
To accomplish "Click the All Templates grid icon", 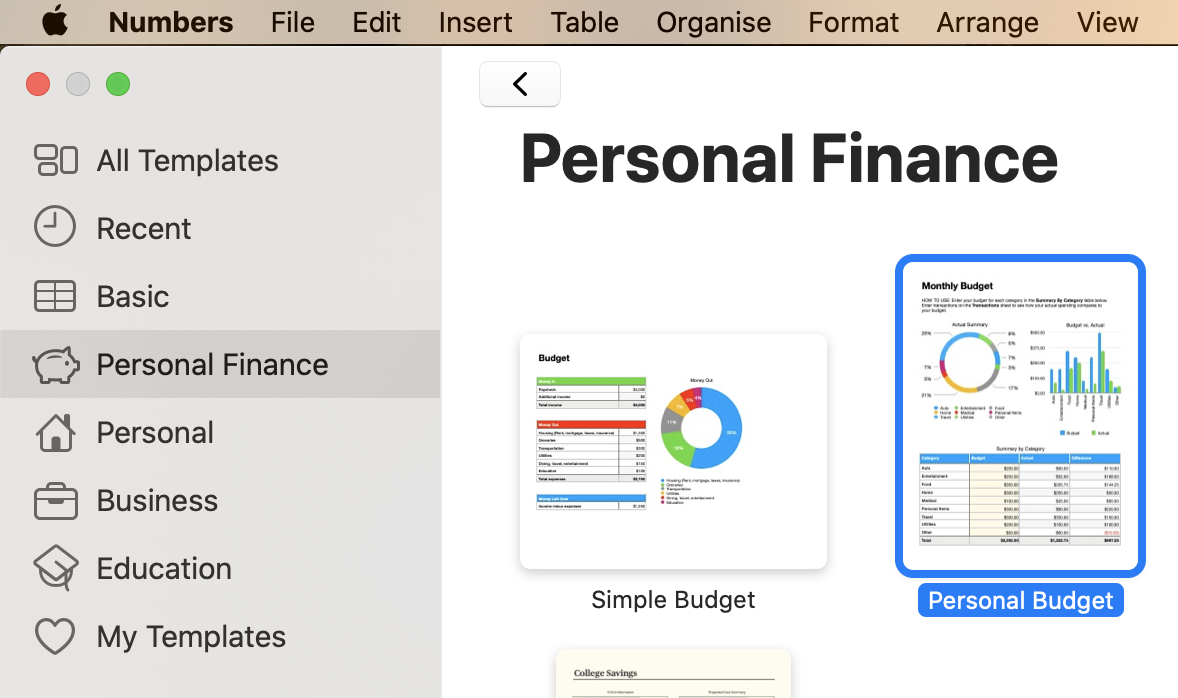I will 56,160.
